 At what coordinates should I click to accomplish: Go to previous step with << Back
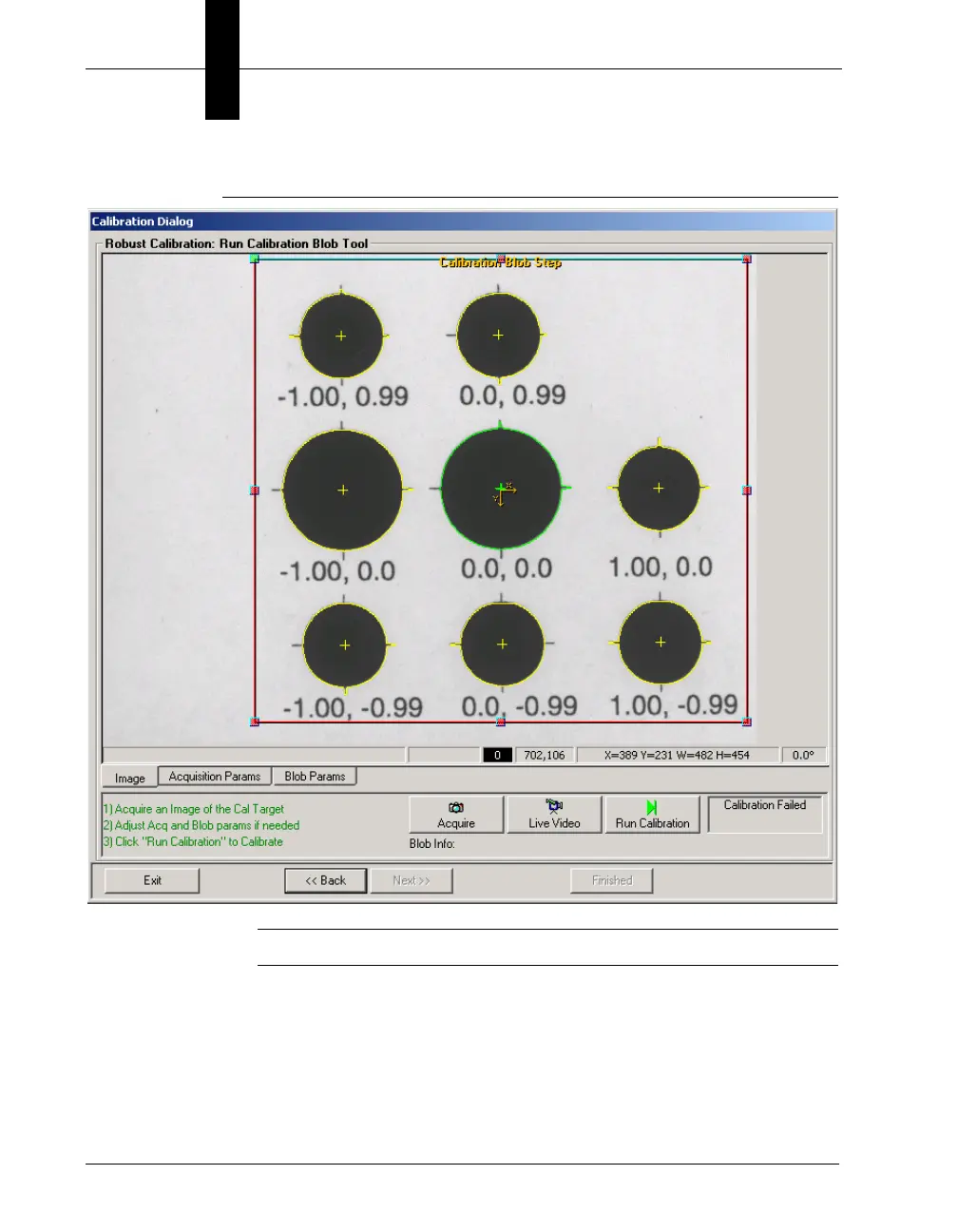click(x=326, y=880)
